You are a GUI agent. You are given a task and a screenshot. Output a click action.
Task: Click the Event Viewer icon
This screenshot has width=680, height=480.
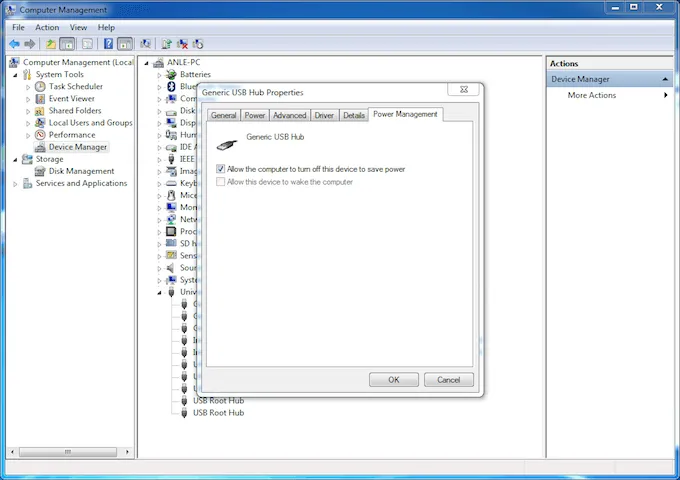coord(40,99)
